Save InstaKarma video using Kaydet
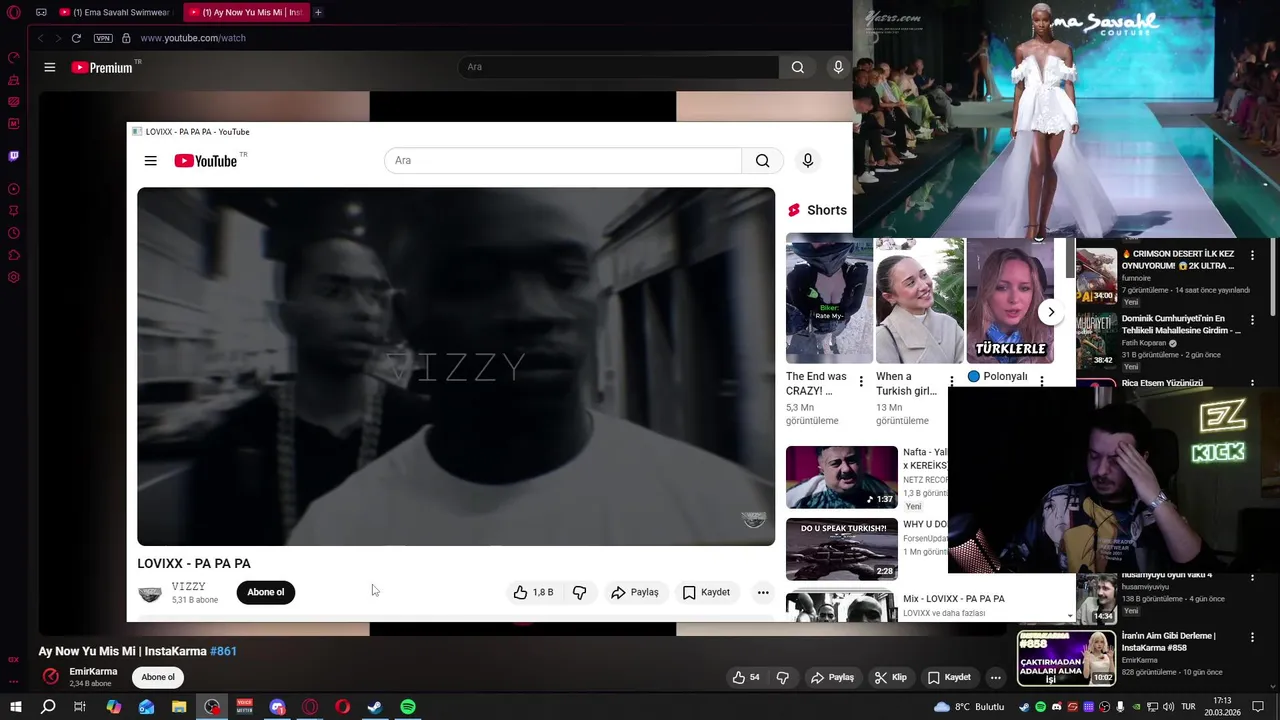Screen dimensions: 1280x720 (949, 677)
